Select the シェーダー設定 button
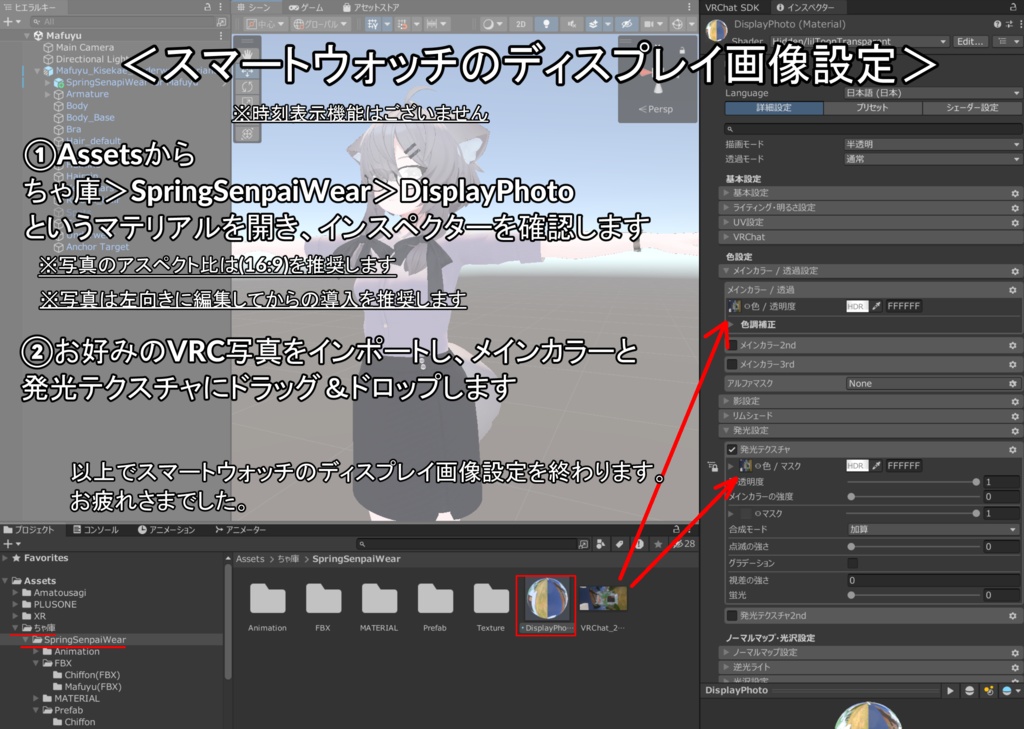Image resolution: width=1024 pixels, height=729 pixels. (972, 108)
